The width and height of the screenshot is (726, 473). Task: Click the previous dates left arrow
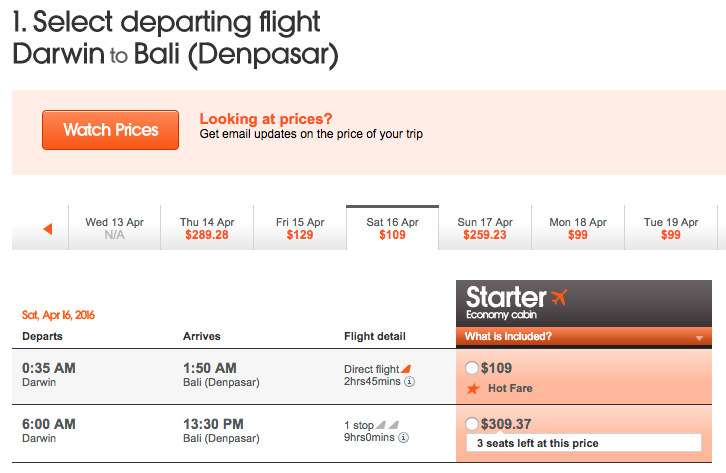pyautogui.click(x=48, y=229)
